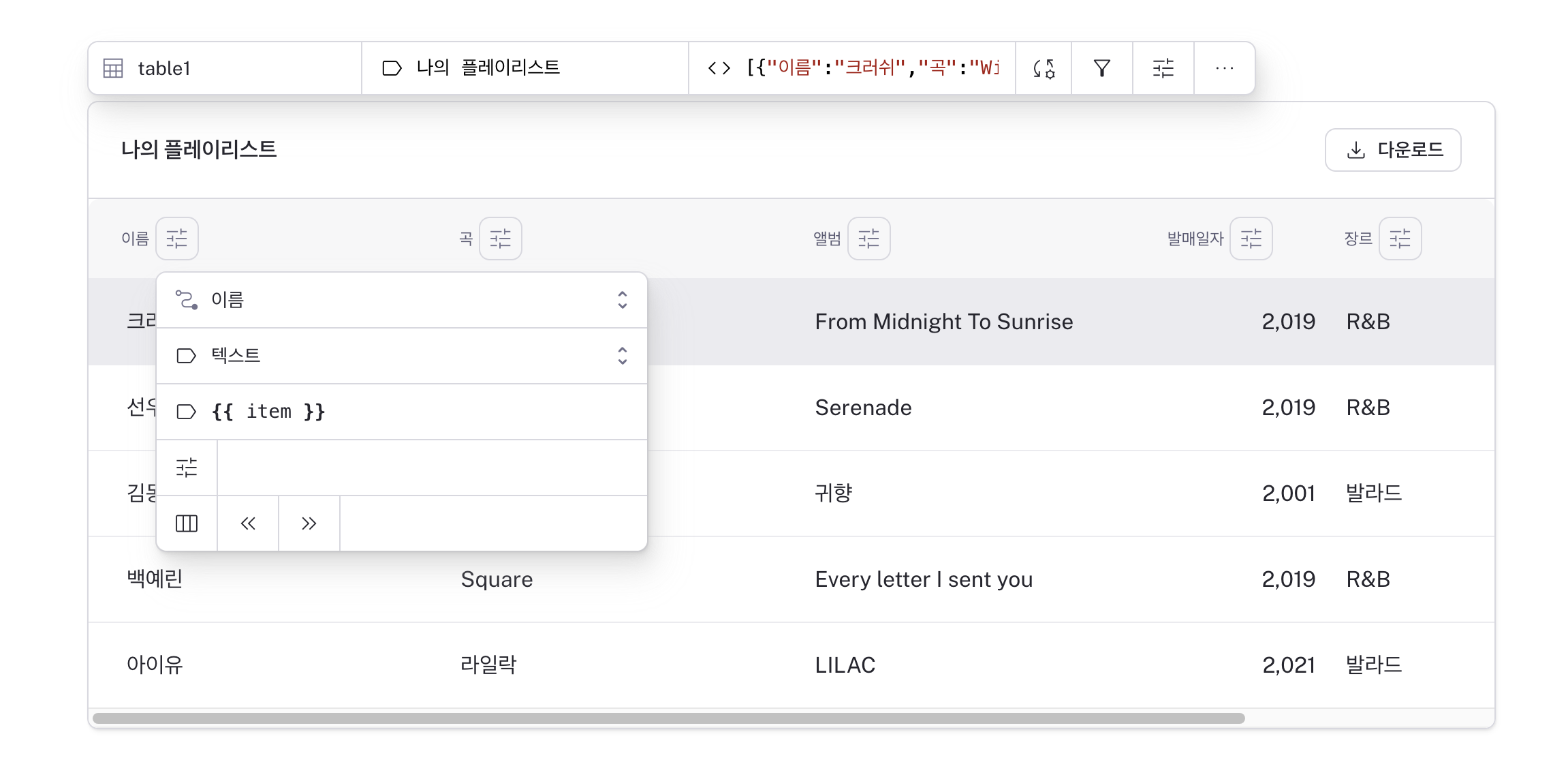Click the code brackets data icon
The height and width of the screenshot is (762, 1568).
[x=719, y=68]
